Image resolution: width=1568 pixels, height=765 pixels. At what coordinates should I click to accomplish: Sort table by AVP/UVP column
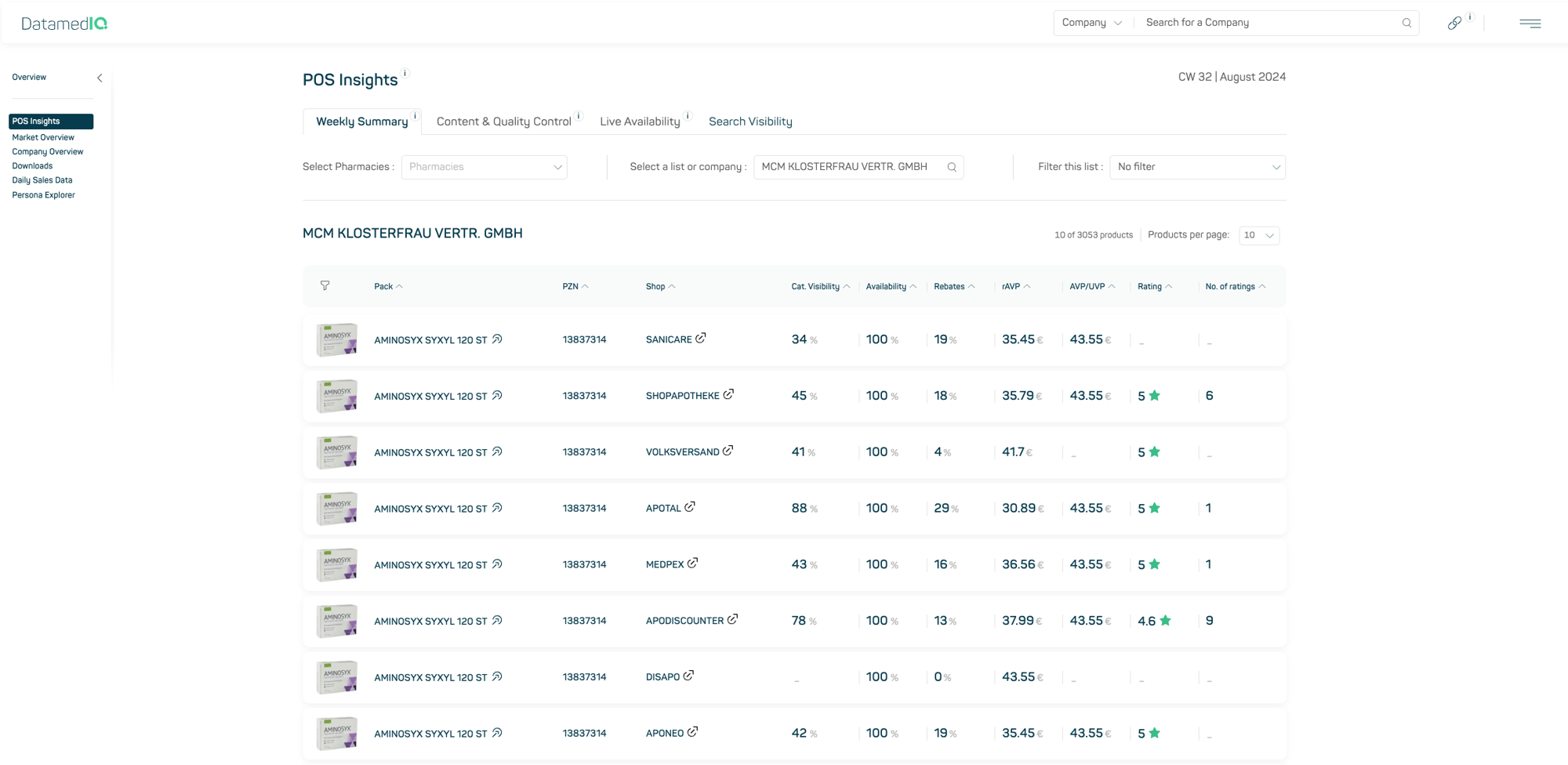(x=1092, y=287)
